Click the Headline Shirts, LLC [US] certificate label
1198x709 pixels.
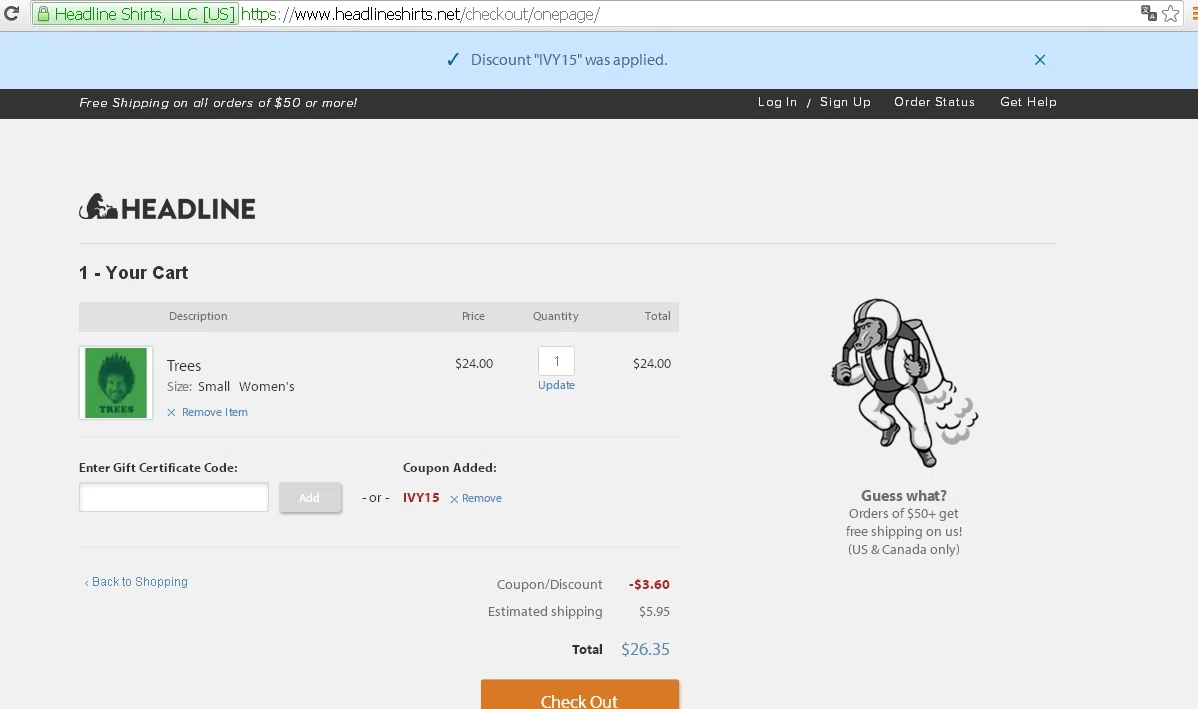tap(145, 15)
